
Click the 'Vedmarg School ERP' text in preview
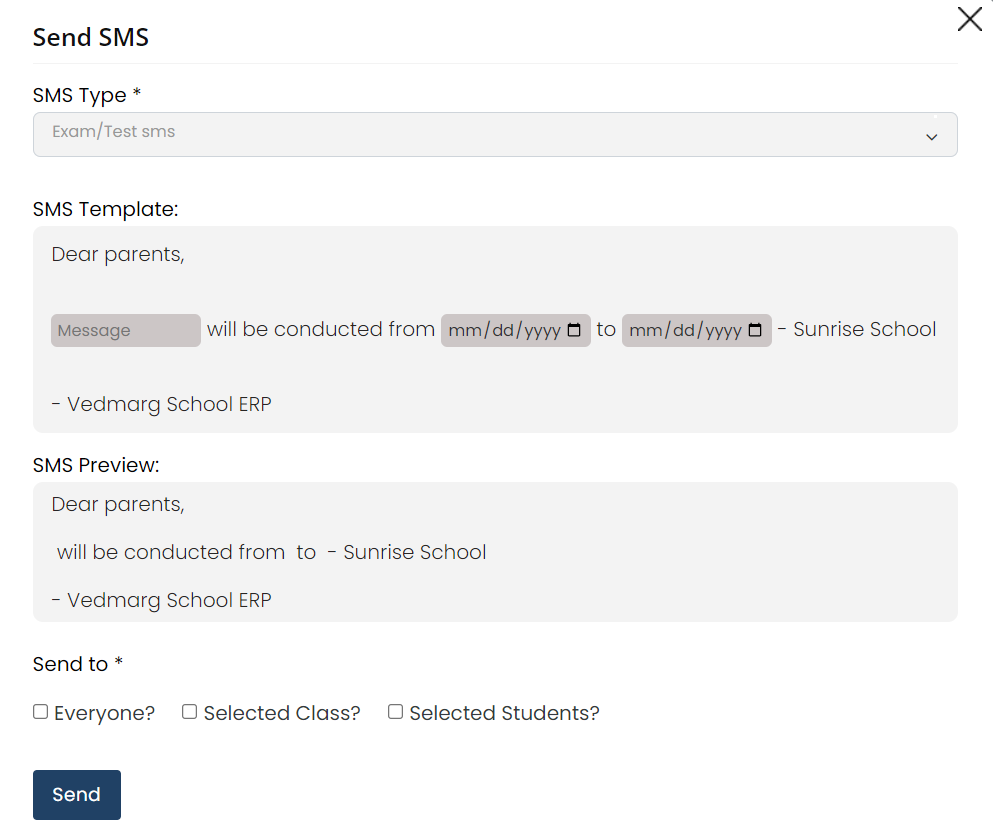pyautogui.click(x=160, y=600)
